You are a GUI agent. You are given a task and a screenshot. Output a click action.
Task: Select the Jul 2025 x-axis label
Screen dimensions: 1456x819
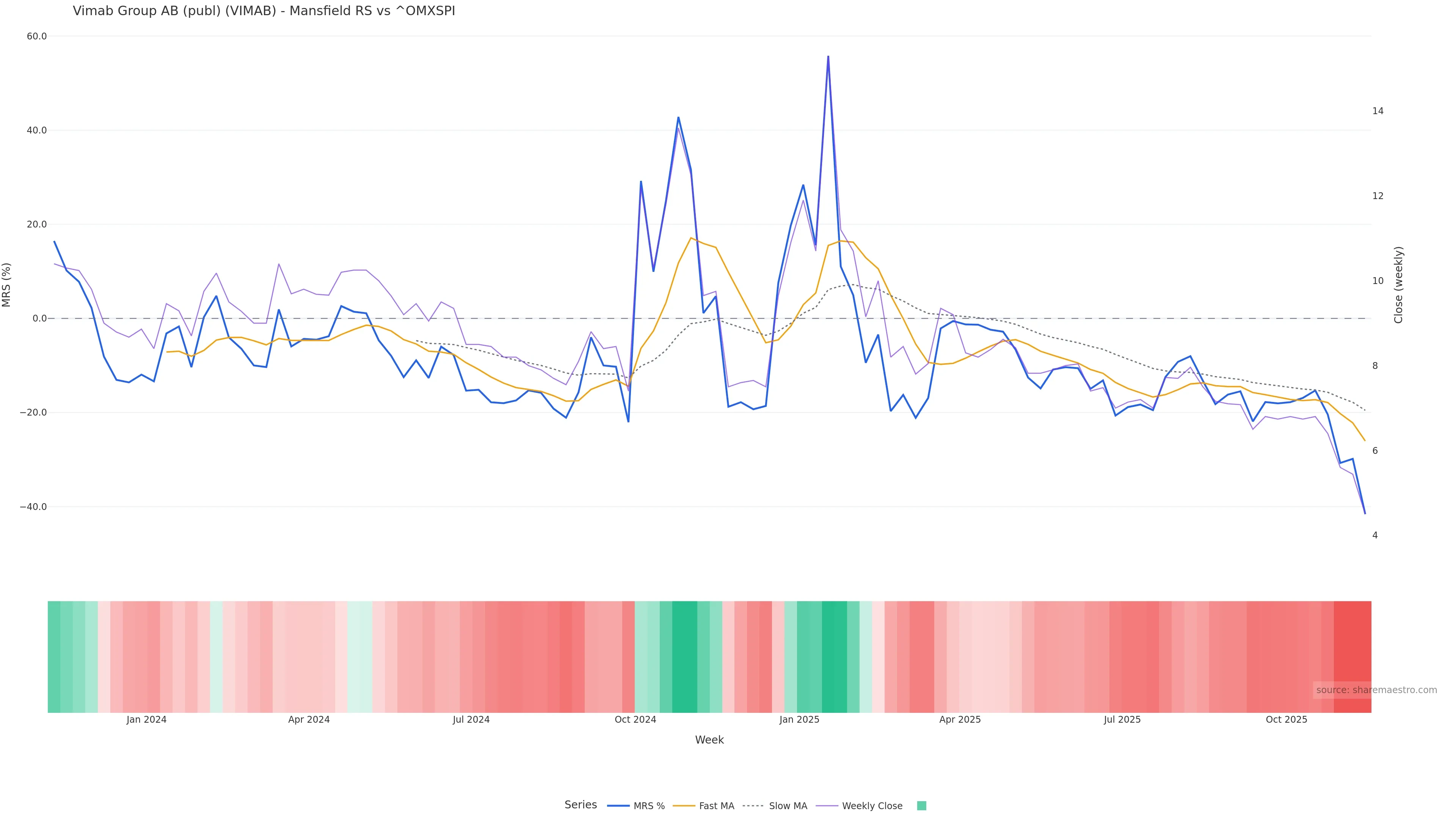coord(1122,720)
